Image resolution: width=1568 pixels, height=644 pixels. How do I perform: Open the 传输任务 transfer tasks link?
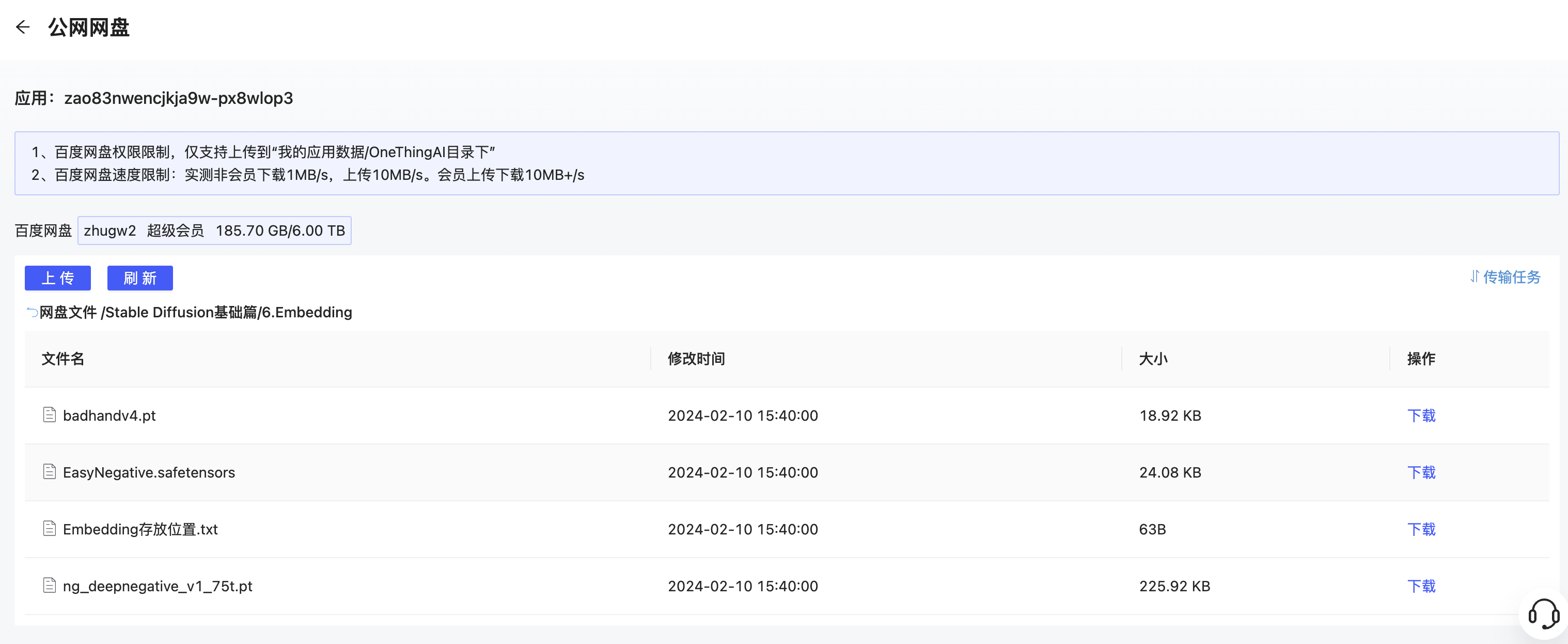(x=1511, y=277)
